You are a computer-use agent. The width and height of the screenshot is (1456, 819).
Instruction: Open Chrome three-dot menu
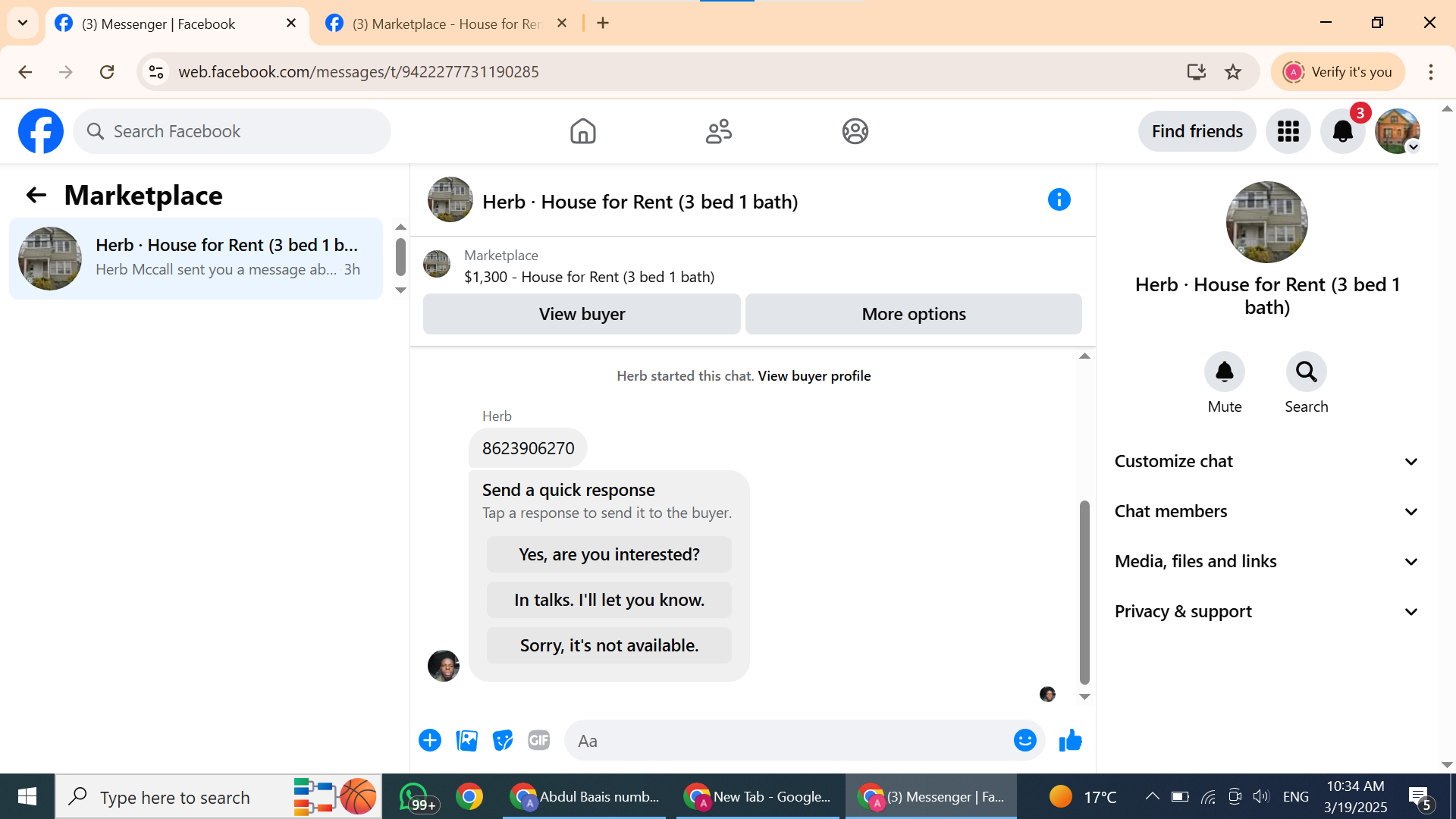pyautogui.click(x=1430, y=72)
